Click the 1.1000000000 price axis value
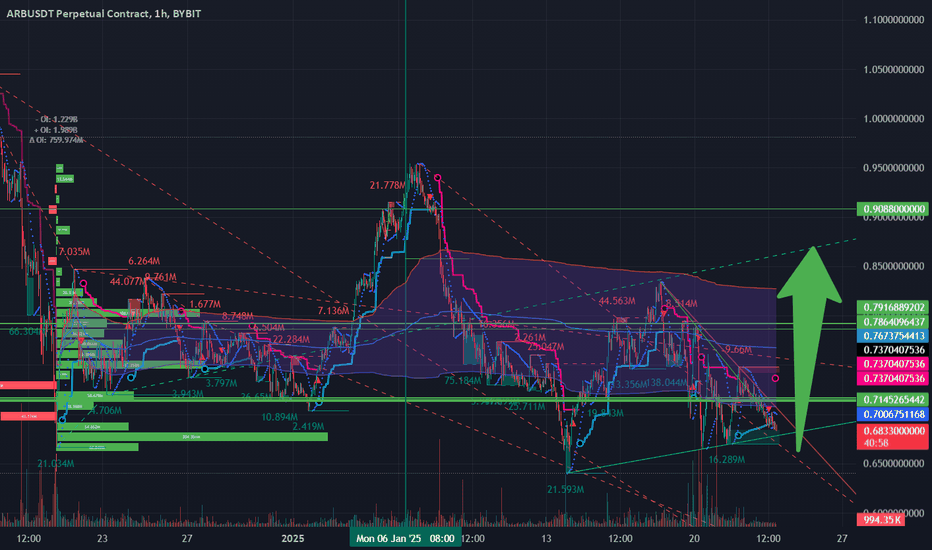 coord(893,20)
